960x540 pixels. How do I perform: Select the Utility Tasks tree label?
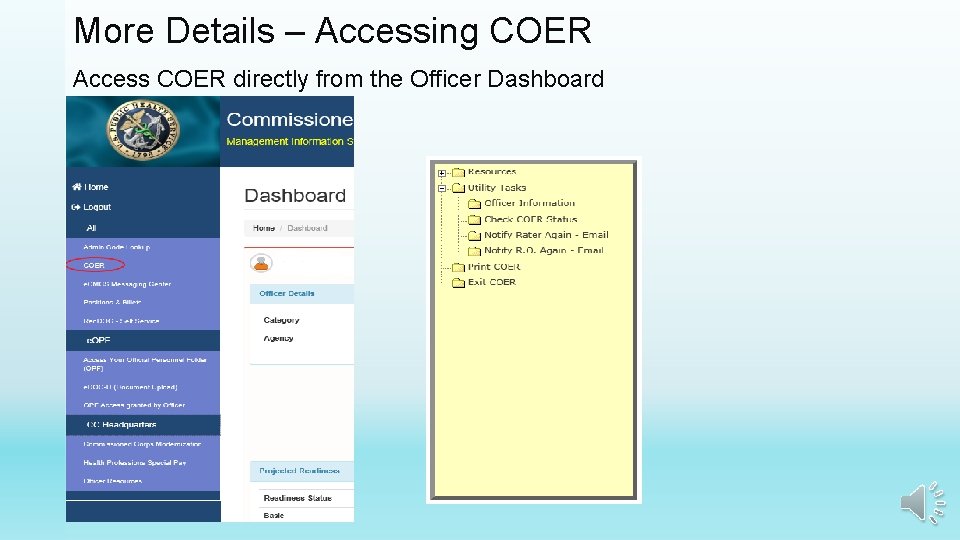(x=497, y=187)
